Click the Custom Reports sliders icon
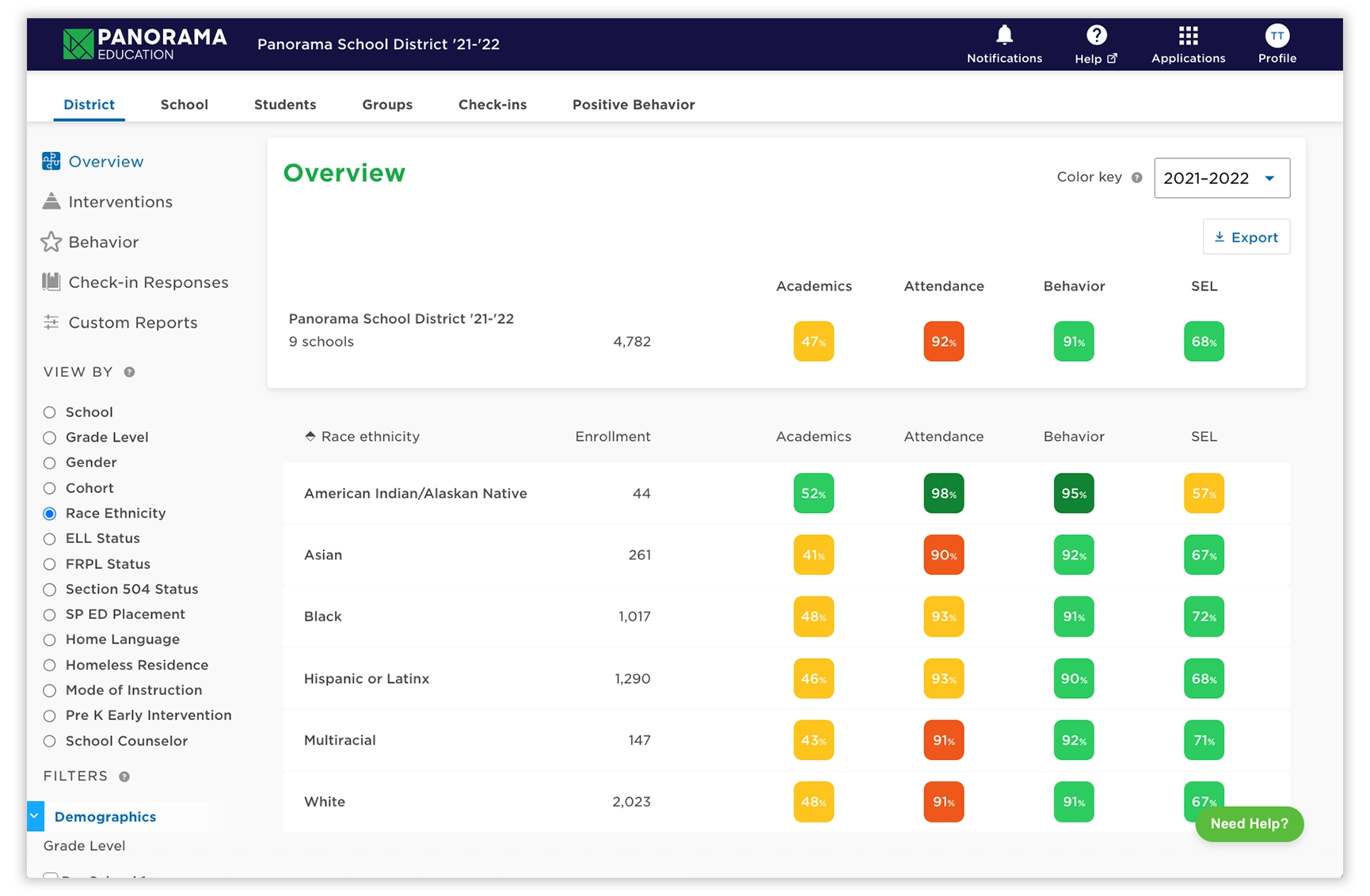Screen dimensions: 1370x896 (51, 322)
